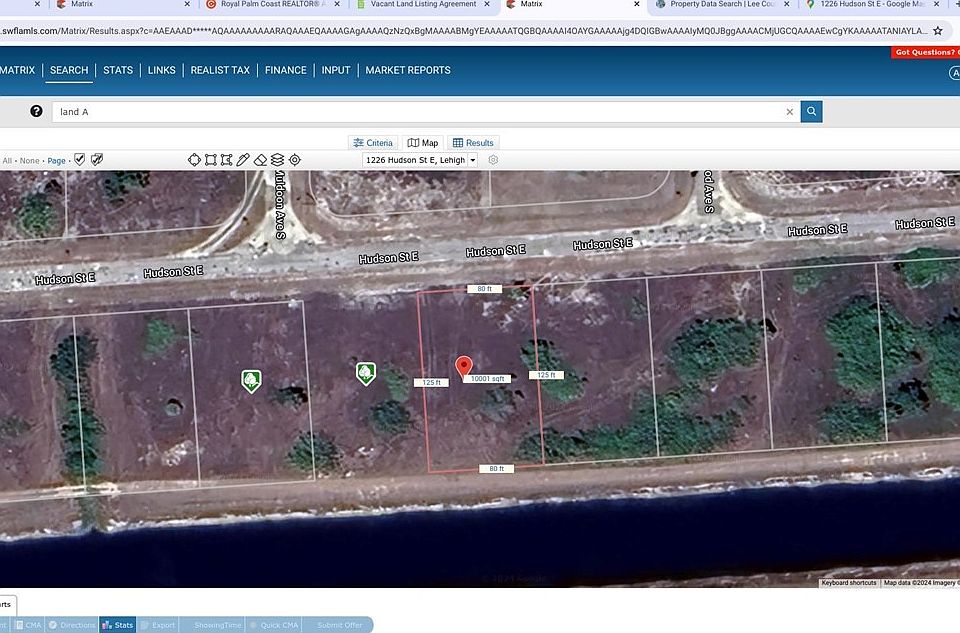
Task: Click the top 80 ft parcel label
Action: point(484,289)
